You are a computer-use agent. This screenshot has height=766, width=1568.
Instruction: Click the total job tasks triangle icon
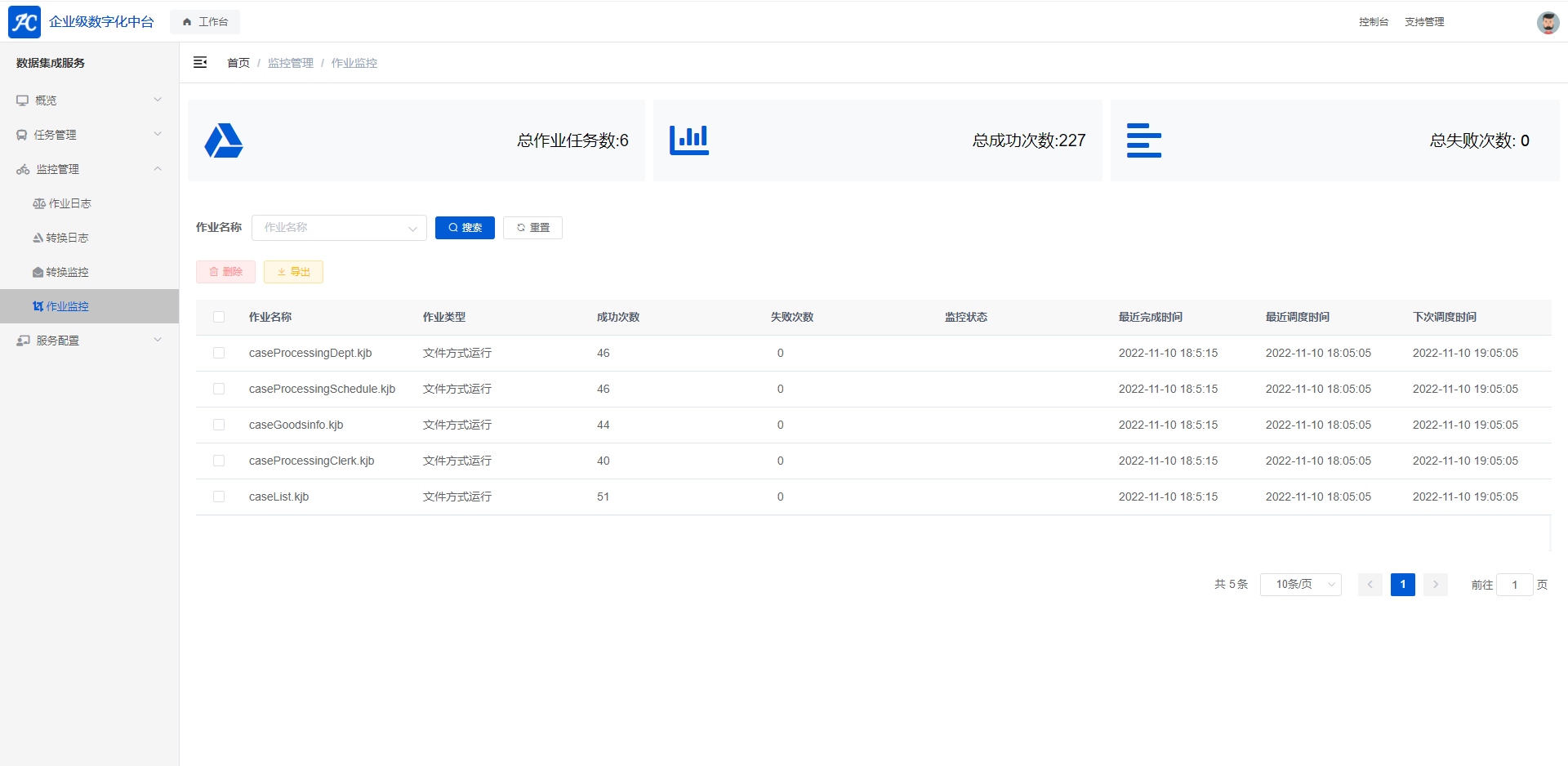pyautogui.click(x=224, y=140)
